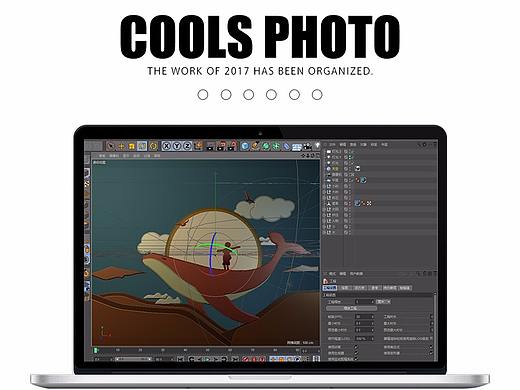Open the blue Deformer icon

(x=286, y=146)
